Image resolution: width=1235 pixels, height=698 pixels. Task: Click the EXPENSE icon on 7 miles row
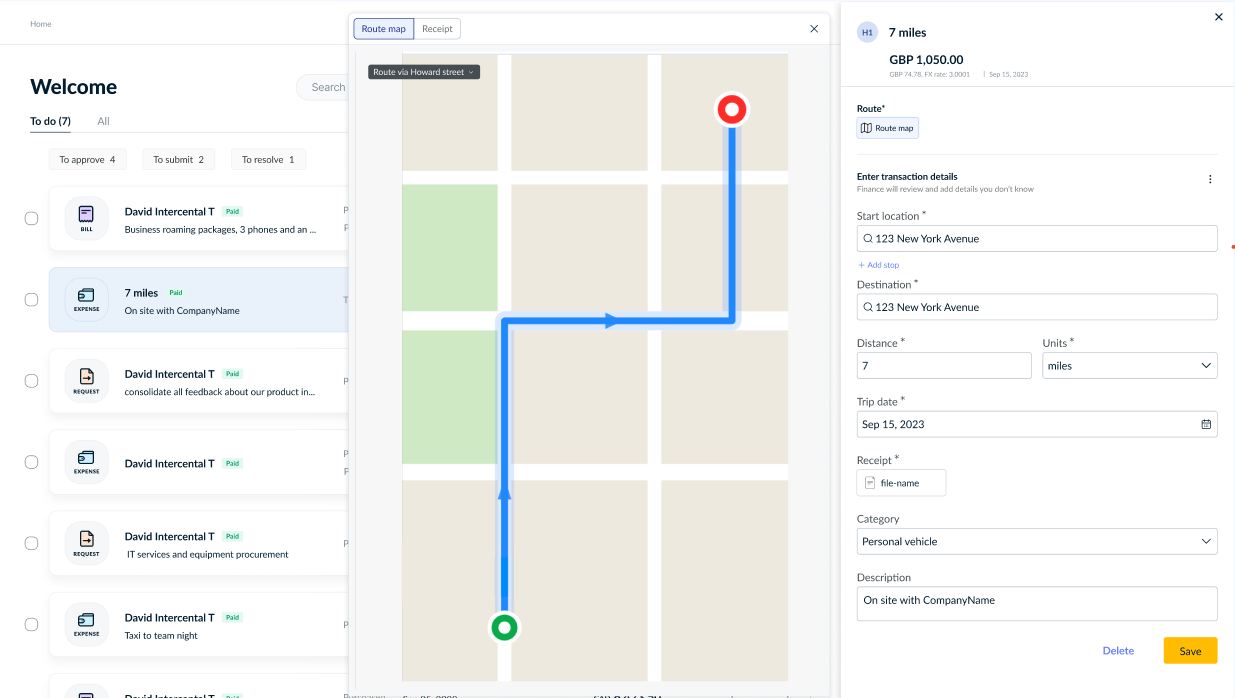87,299
